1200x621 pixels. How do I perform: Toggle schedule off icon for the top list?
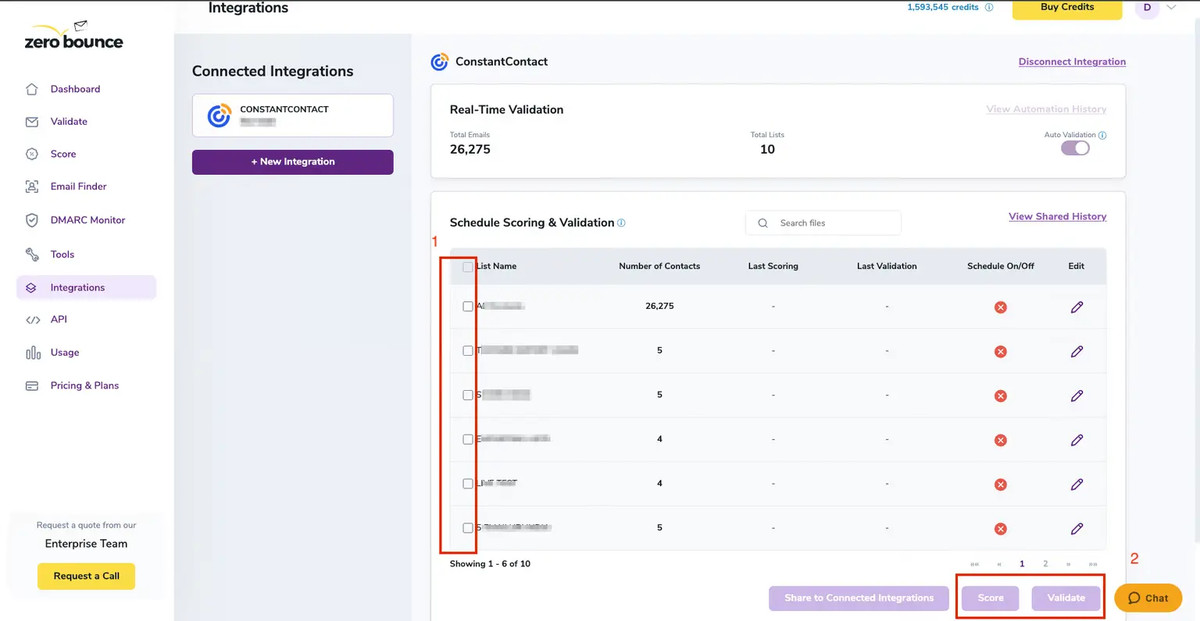[x=1000, y=307]
